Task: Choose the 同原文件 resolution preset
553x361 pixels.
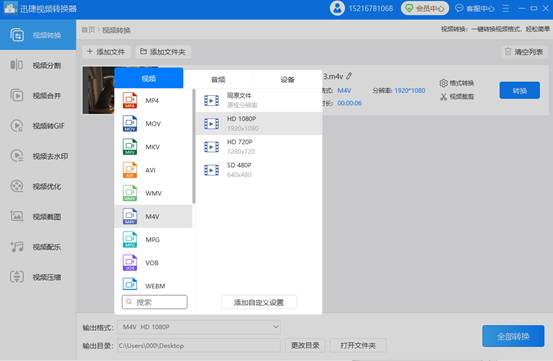Action: pos(259,100)
